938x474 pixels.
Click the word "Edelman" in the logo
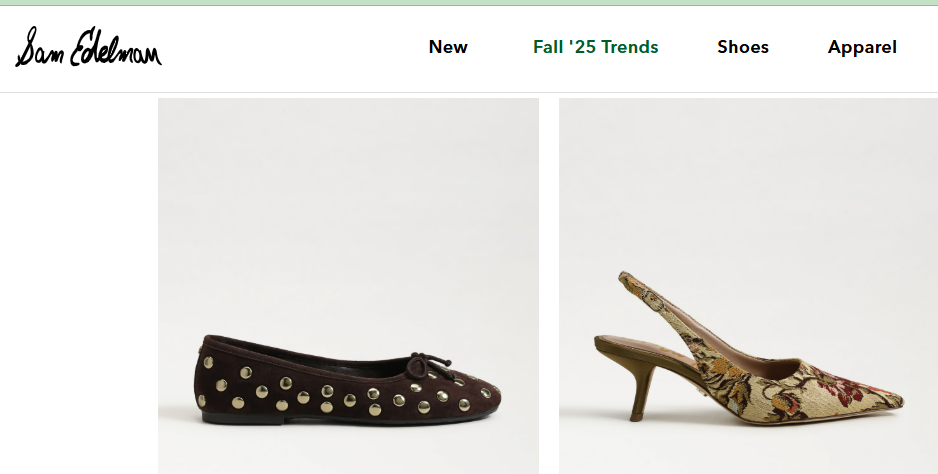(x=114, y=48)
